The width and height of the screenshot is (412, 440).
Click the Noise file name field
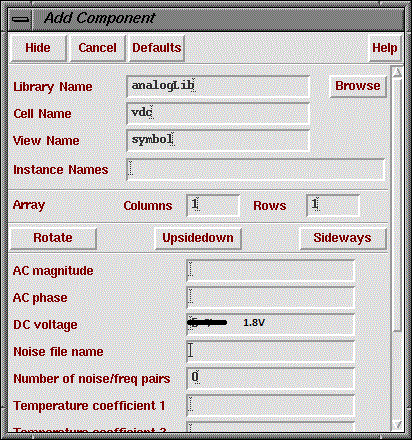point(270,351)
